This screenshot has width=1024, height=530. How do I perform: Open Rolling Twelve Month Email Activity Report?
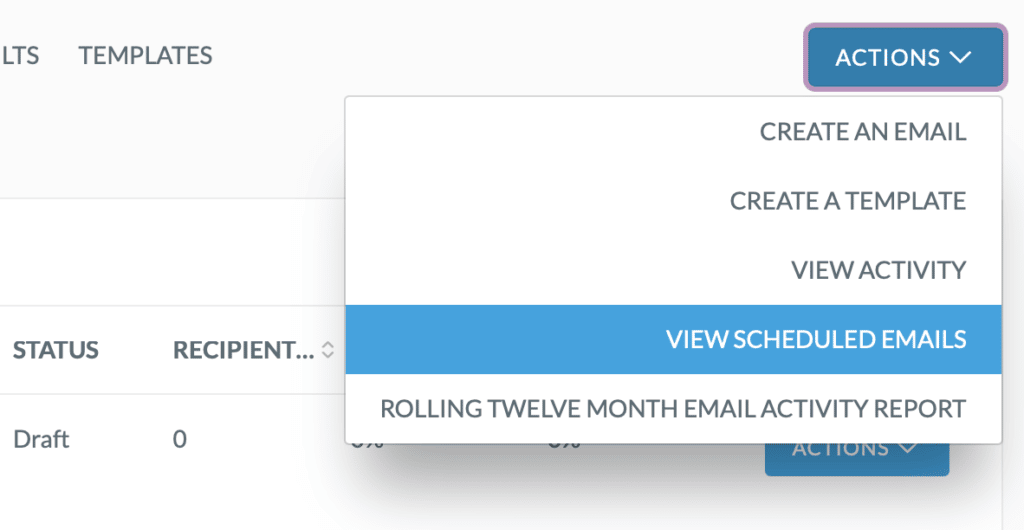pyautogui.click(x=673, y=409)
